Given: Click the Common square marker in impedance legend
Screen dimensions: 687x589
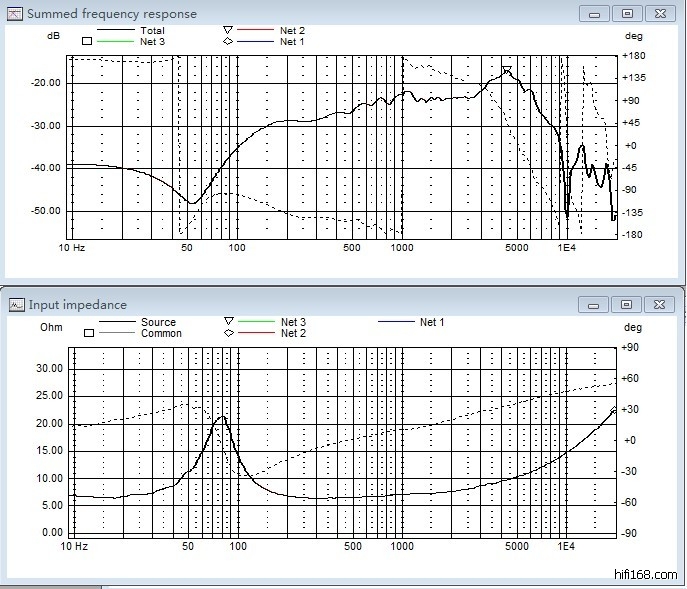Looking at the screenshot, I should 87,333.
